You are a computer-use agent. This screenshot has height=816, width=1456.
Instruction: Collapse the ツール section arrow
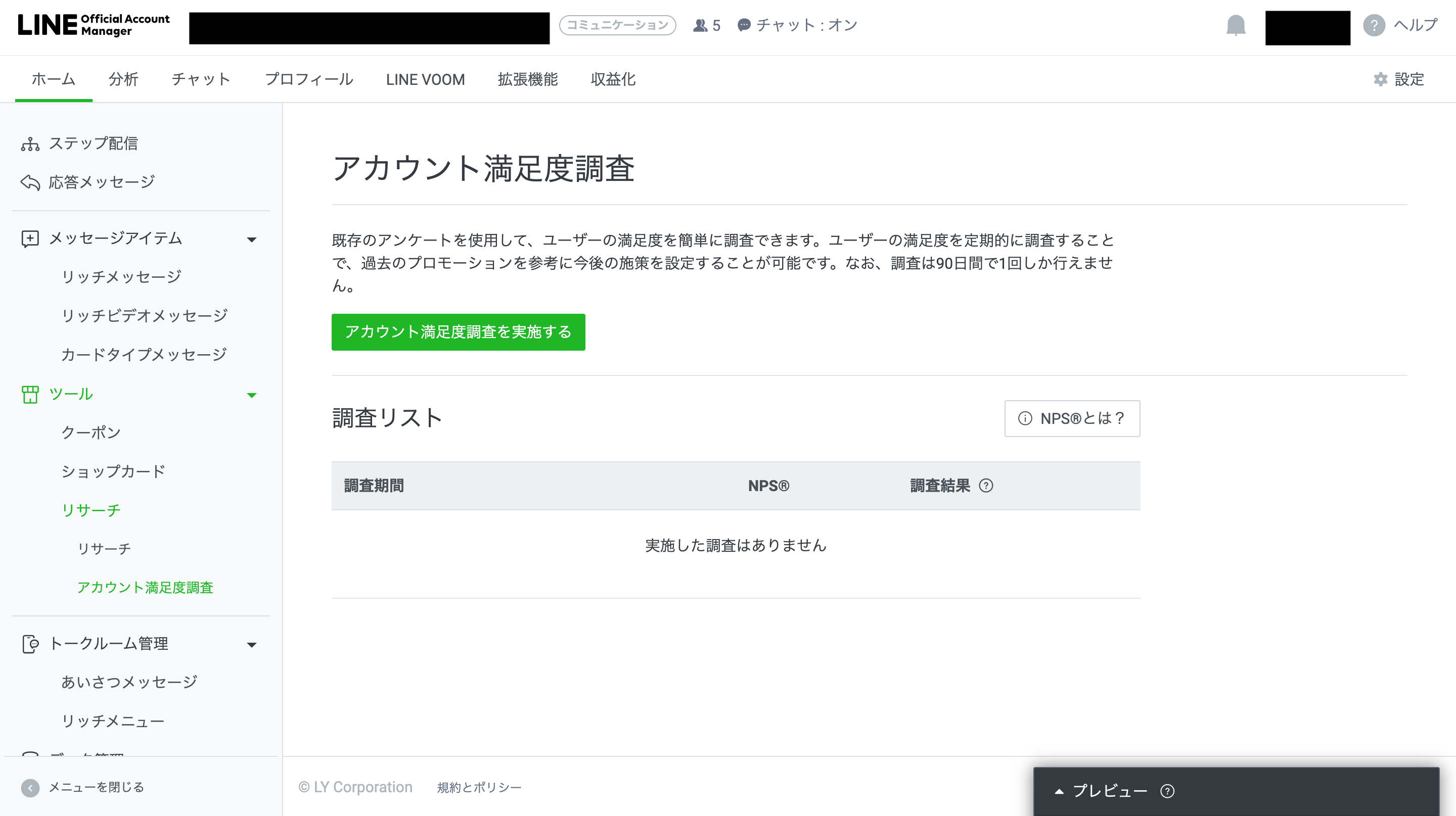pyautogui.click(x=252, y=395)
